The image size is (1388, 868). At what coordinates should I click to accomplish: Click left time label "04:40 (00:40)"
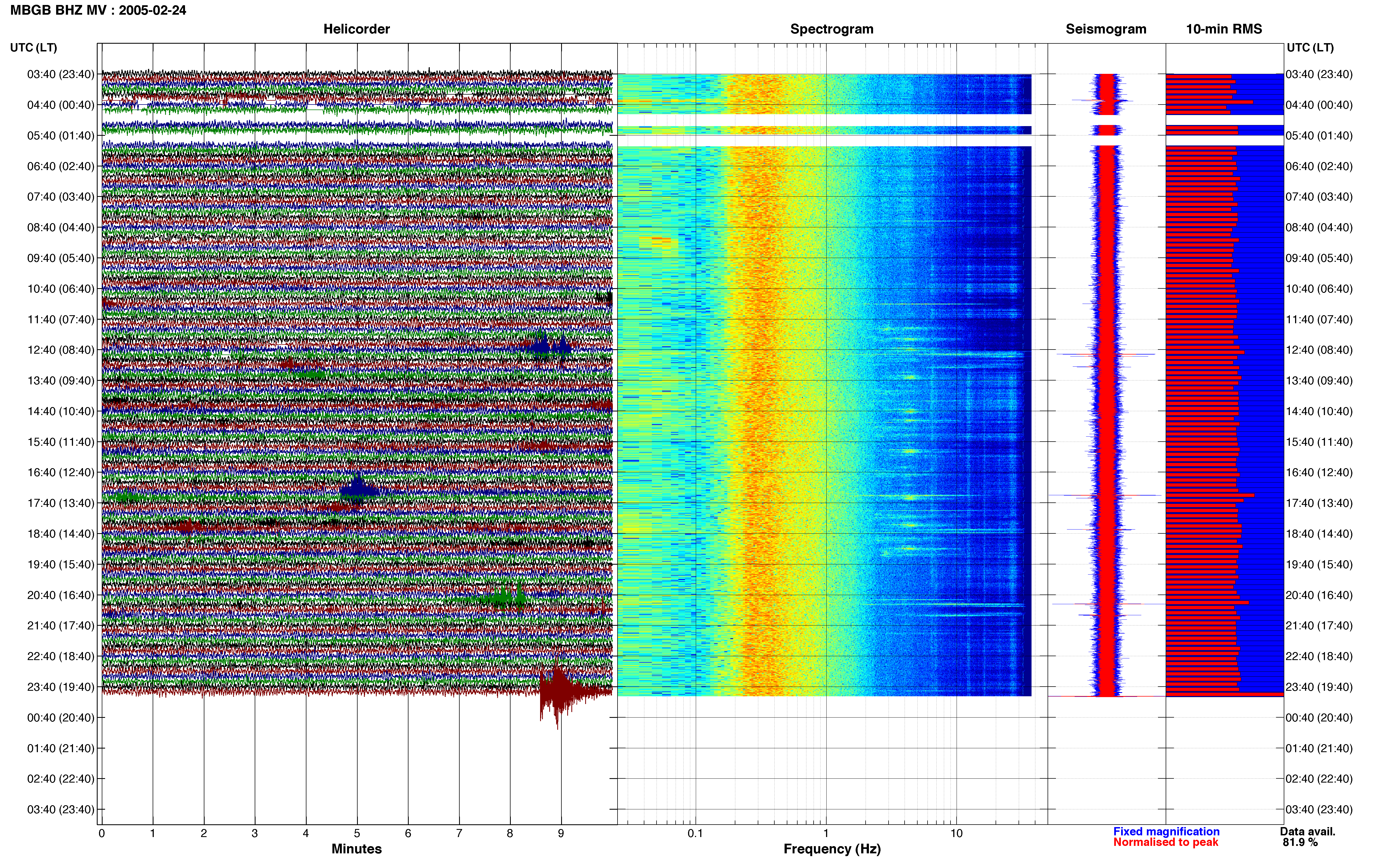(x=61, y=105)
